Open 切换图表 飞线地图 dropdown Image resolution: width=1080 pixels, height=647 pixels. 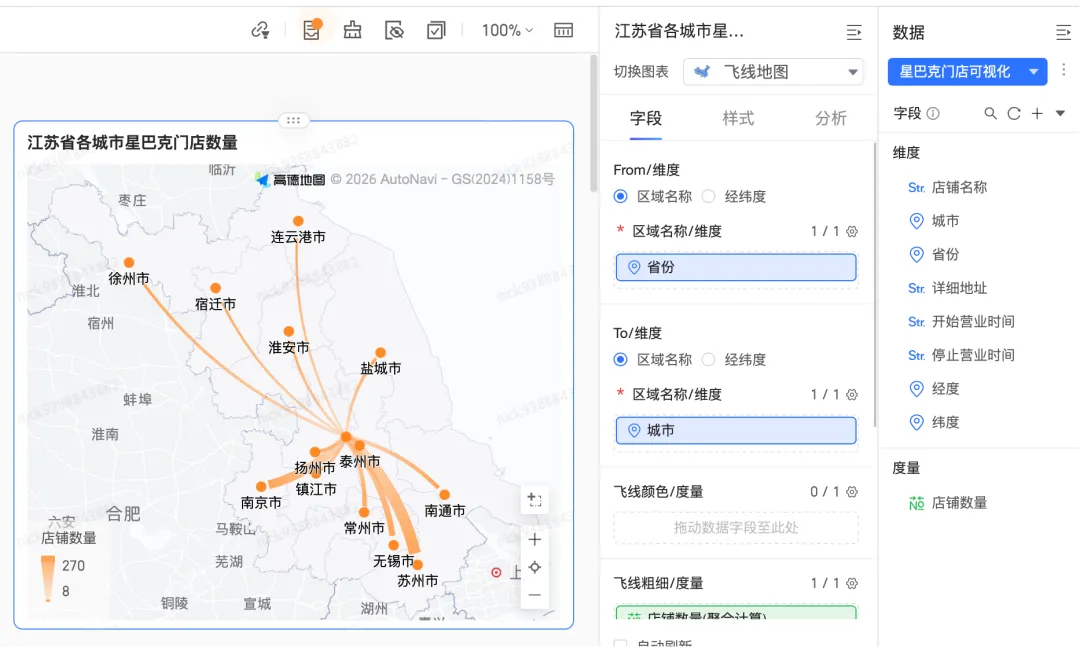pos(773,72)
